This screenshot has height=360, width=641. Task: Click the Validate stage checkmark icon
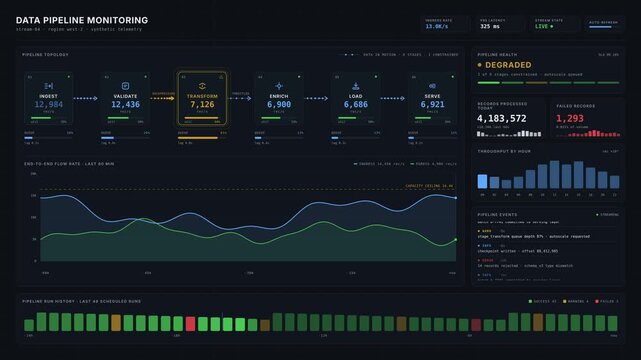click(126, 86)
